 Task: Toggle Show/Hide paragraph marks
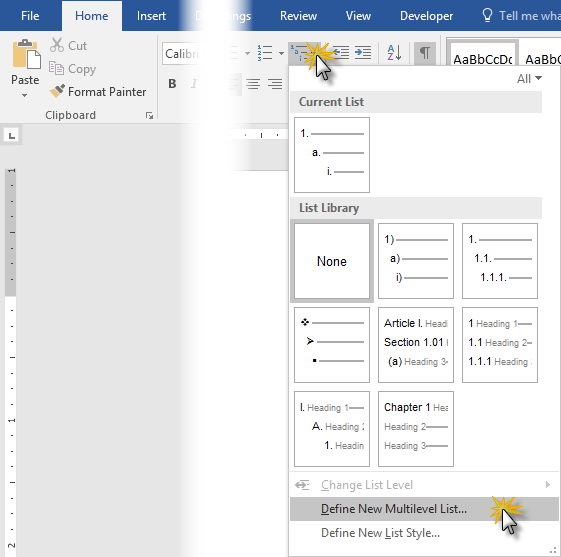(x=425, y=53)
